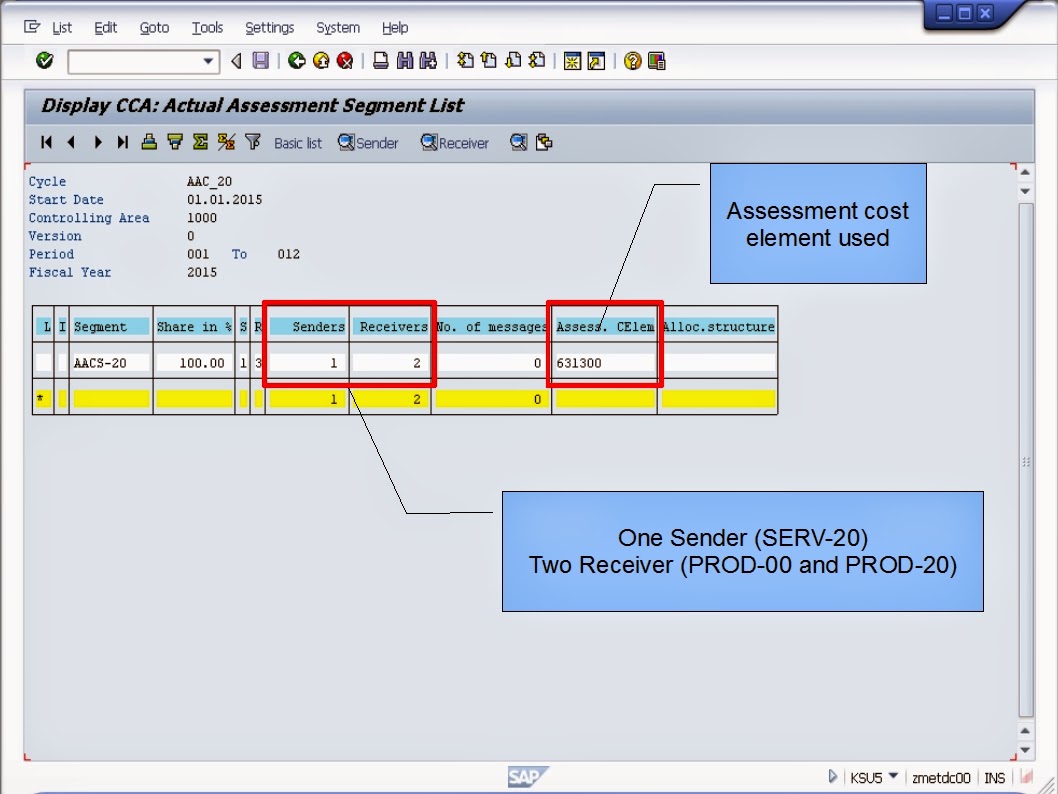Viewport: 1058px width, 794px height.
Task: Open the Tools menu
Action: pyautogui.click(x=207, y=28)
